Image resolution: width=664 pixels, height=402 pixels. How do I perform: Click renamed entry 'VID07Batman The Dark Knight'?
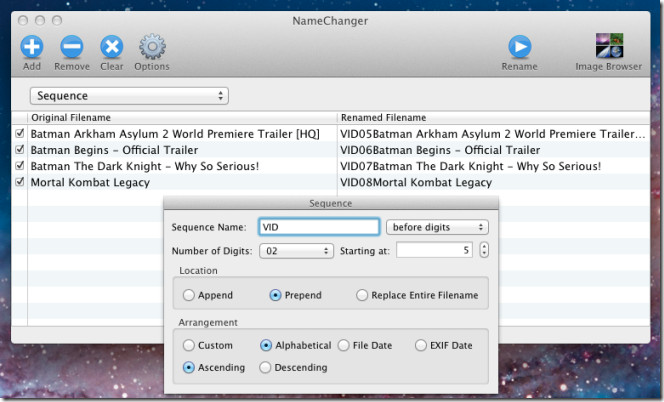[x=470, y=166]
